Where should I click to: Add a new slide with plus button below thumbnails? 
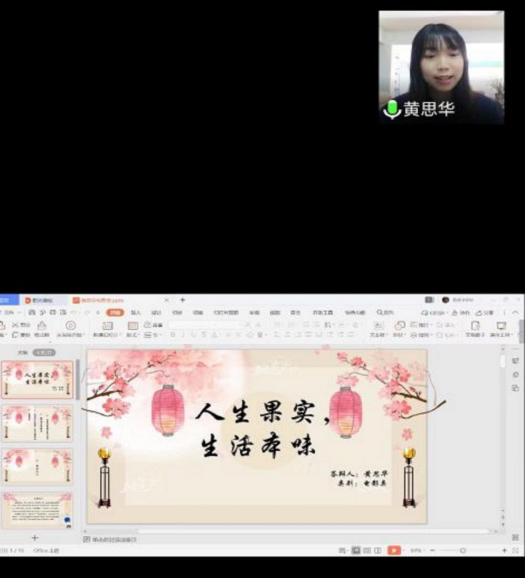point(35,538)
